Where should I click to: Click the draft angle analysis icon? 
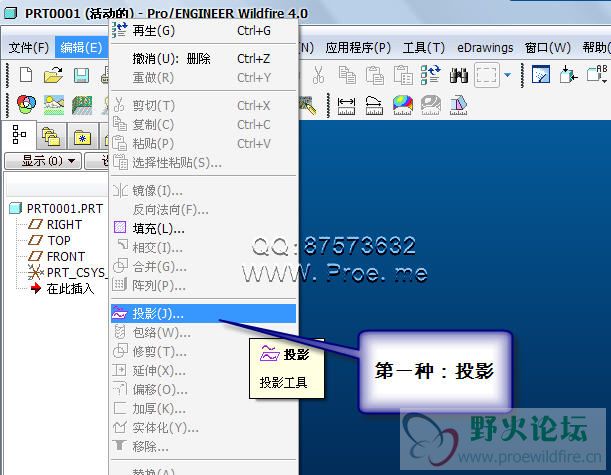[459, 105]
